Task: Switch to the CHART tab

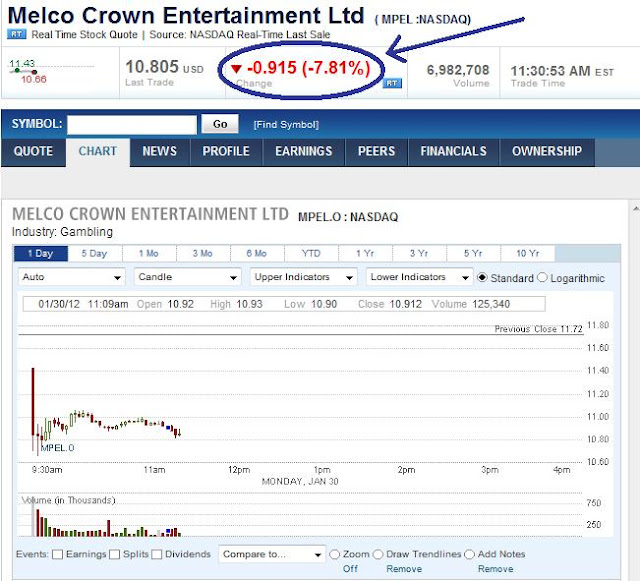Action: point(98,151)
